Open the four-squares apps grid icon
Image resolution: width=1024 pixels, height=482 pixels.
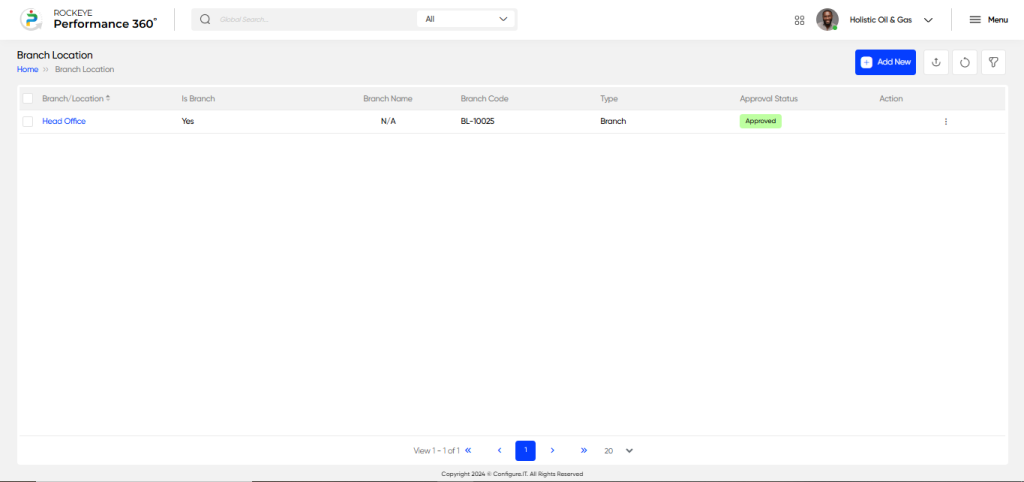[799, 20]
